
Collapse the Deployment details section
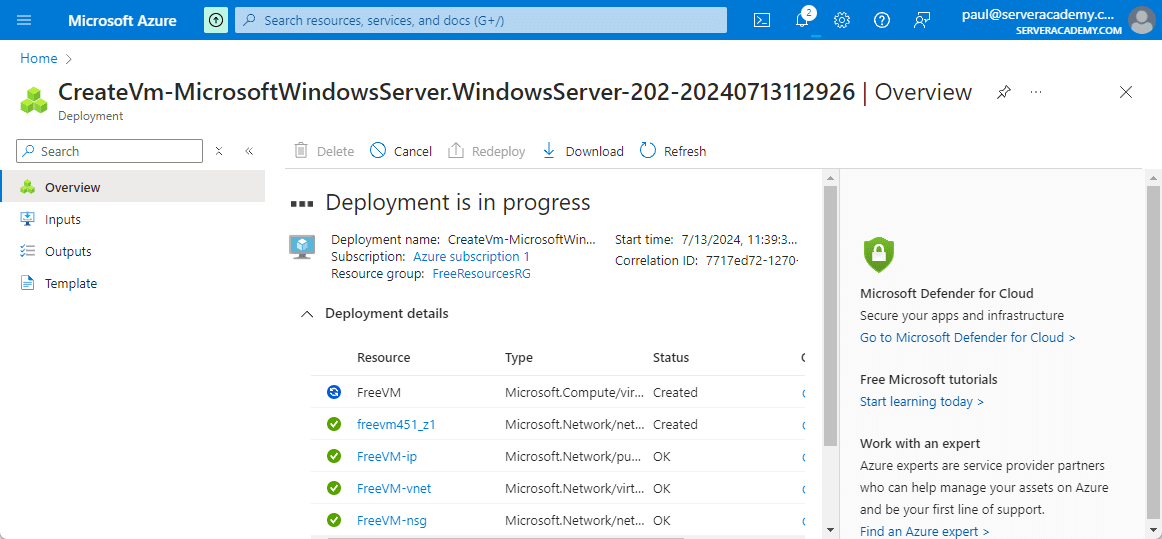point(307,314)
